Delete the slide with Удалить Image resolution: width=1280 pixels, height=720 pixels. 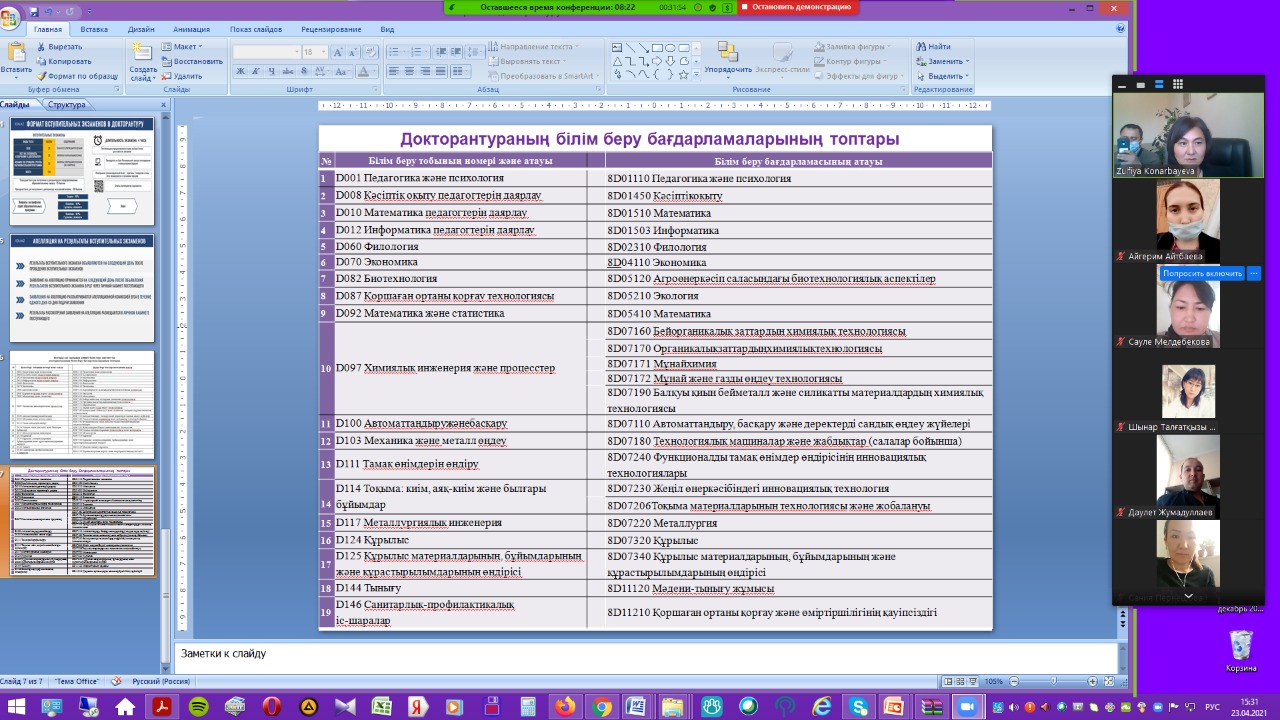pyautogui.click(x=181, y=76)
